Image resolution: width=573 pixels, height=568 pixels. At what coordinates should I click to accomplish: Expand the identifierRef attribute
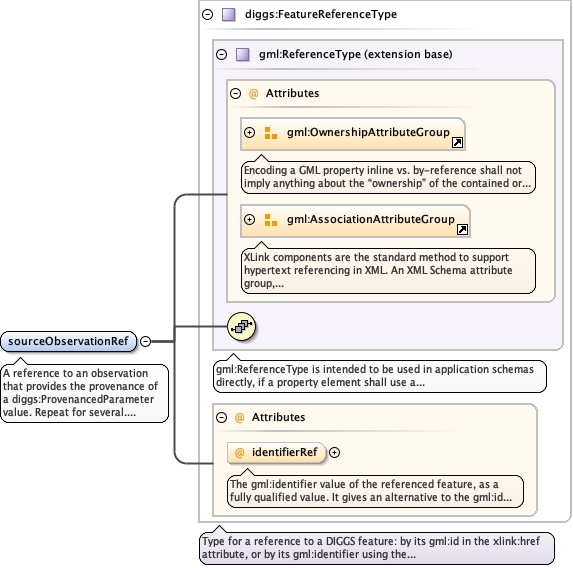point(334,452)
